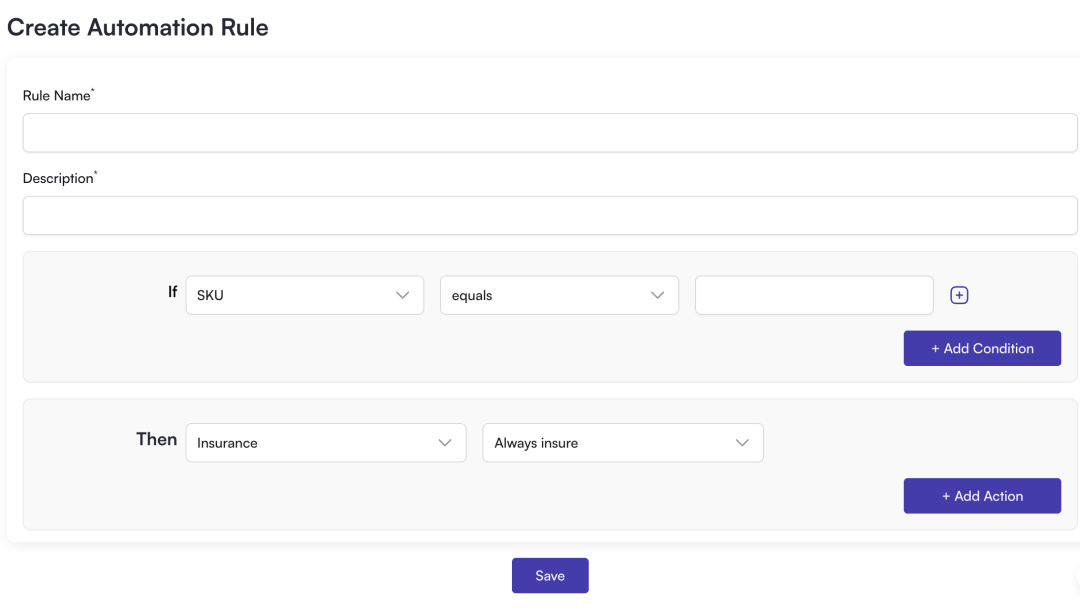Save the automation rule
The width and height of the screenshot is (1080, 610).
(x=550, y=575)
